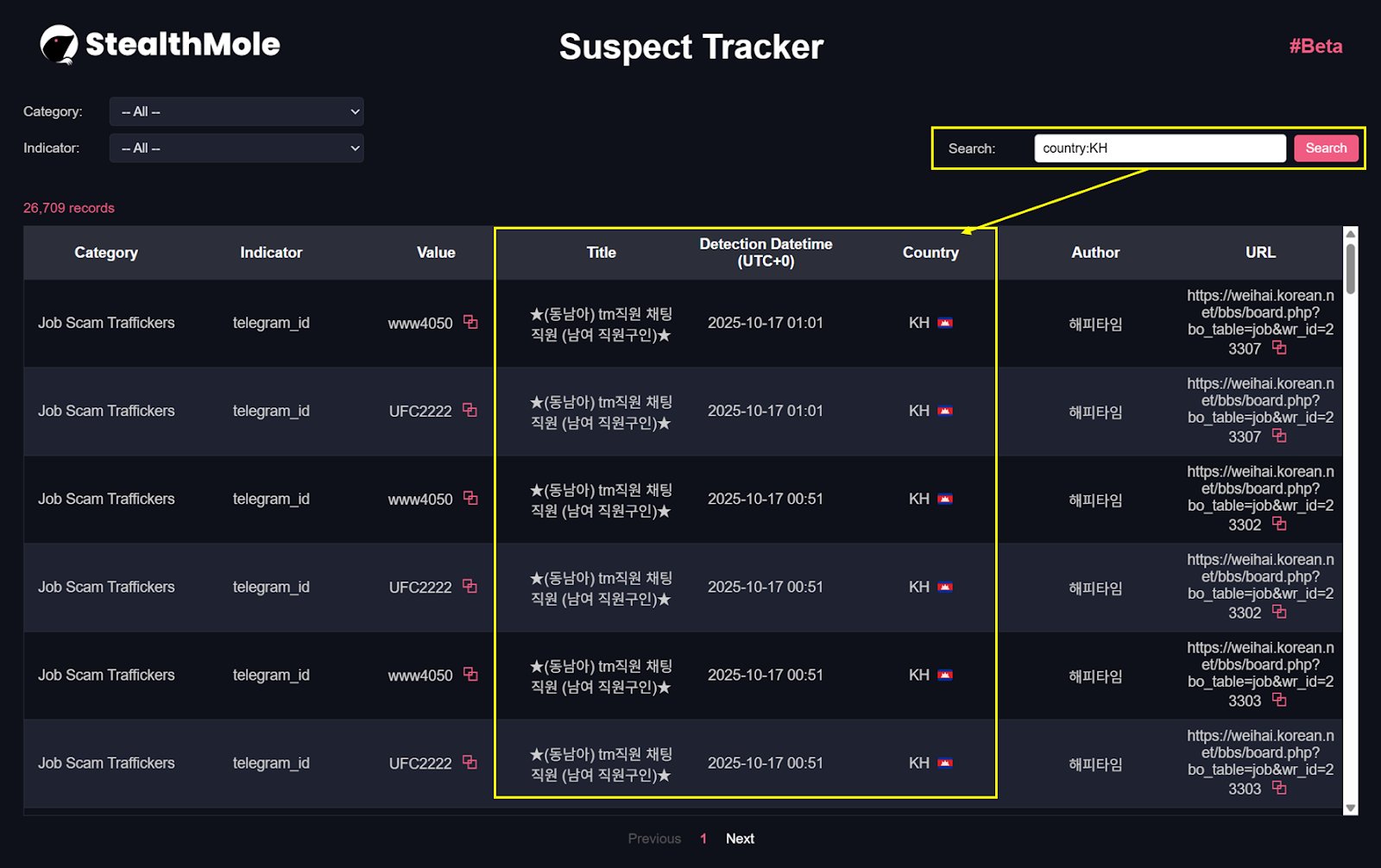This screenshot has height=868, width=1381.
Task: Go to the Next page
Action: pos(740,839)
